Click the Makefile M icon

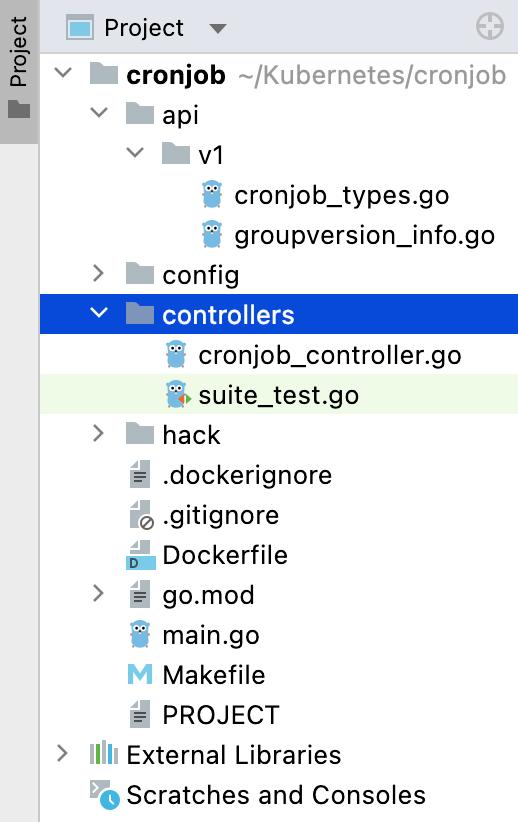140,674
